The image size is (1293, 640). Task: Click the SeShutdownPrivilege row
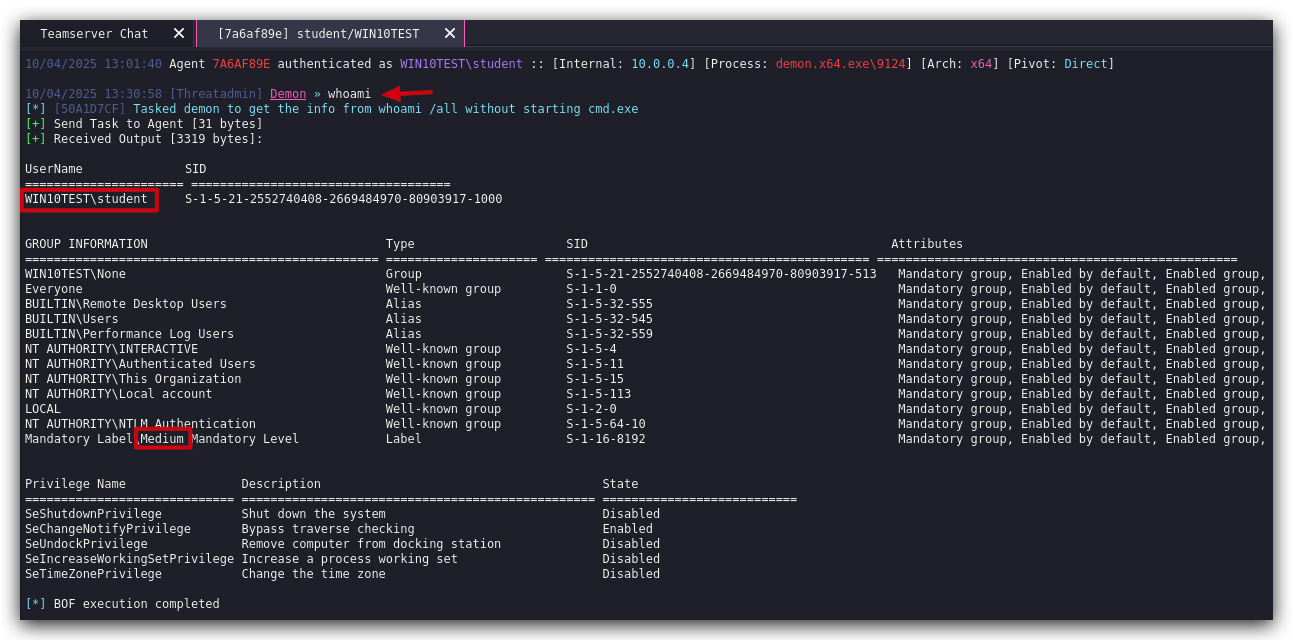342,514
